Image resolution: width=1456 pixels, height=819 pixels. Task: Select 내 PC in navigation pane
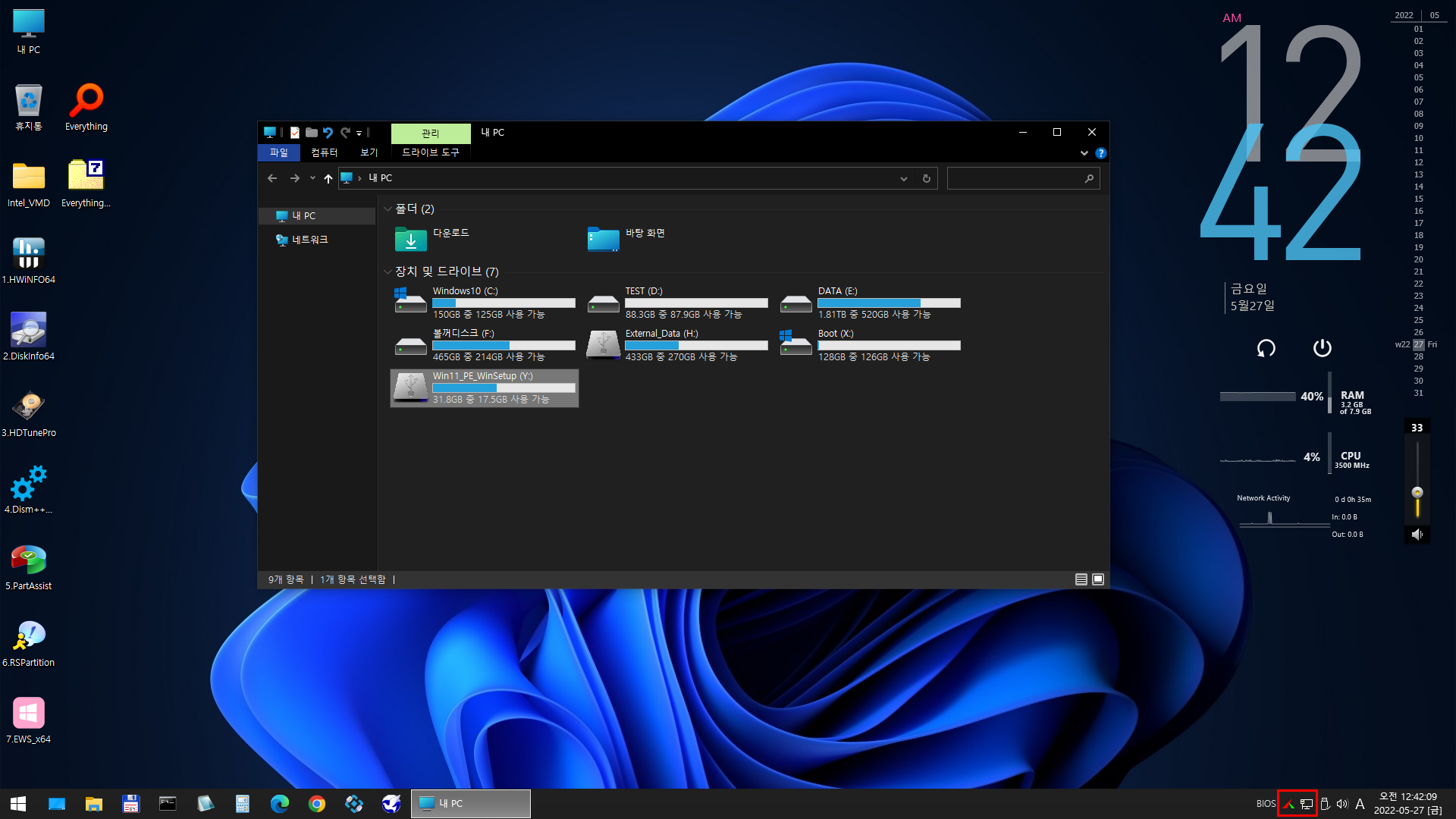coord(317,216)
